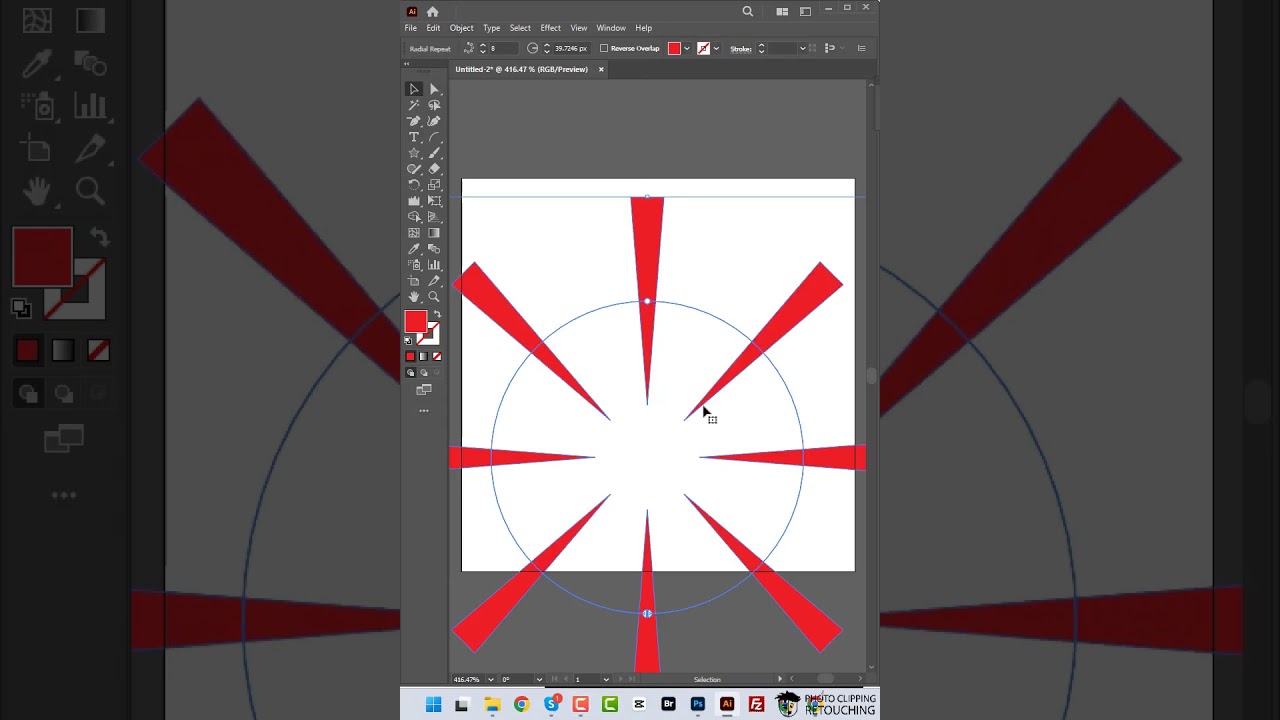Select the Mesh tool
Image resolution: width=1280 pixels, height=720 pixels.
coord(414,233)
